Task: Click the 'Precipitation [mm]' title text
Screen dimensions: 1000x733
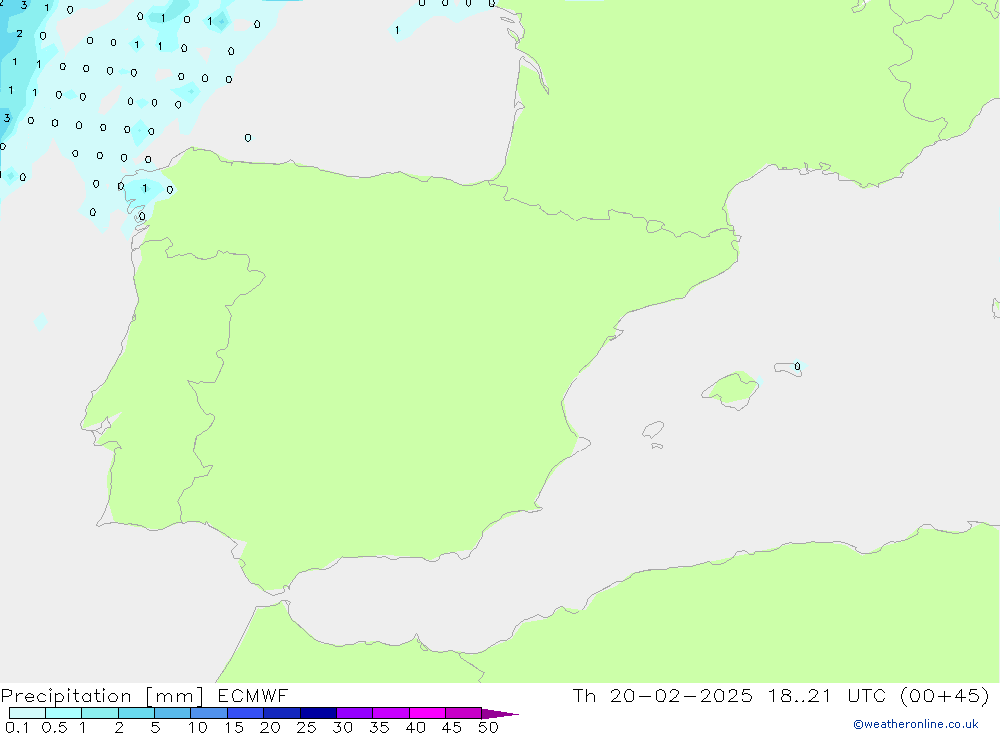Action: (x=102, y=696)
